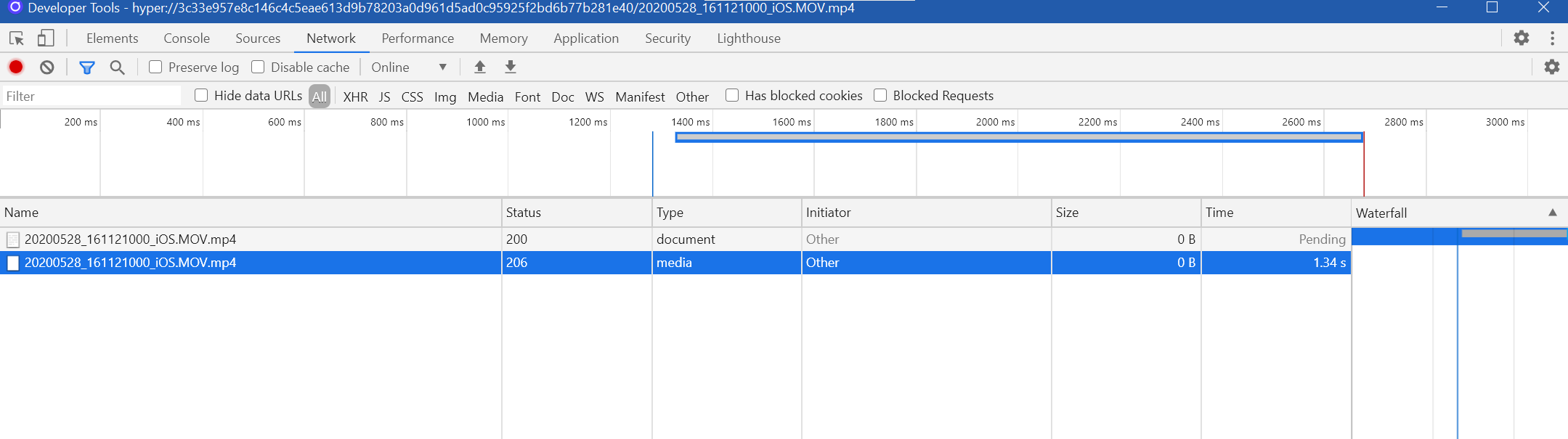Toggle the Waterfall sort order arrow
The width and height of the screenshot is (1568, 439).
point(1552,213)
